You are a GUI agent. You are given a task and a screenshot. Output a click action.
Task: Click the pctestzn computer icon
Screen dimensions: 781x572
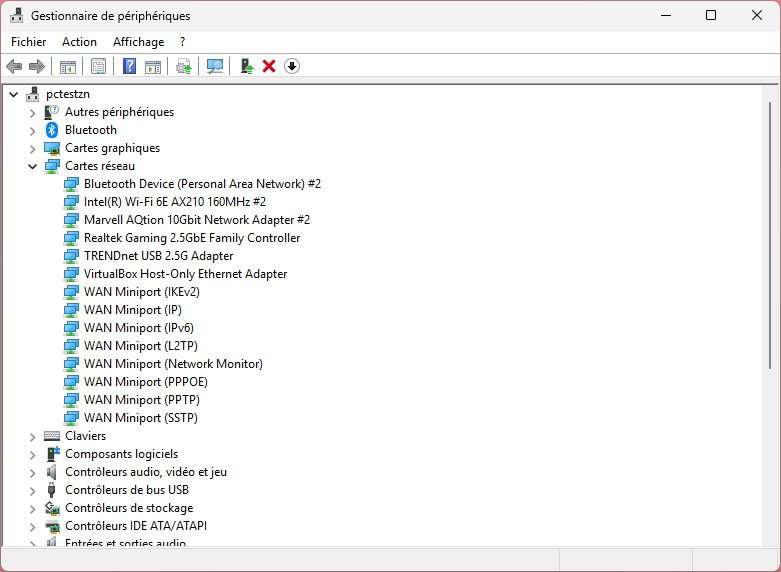click(33, 94)
